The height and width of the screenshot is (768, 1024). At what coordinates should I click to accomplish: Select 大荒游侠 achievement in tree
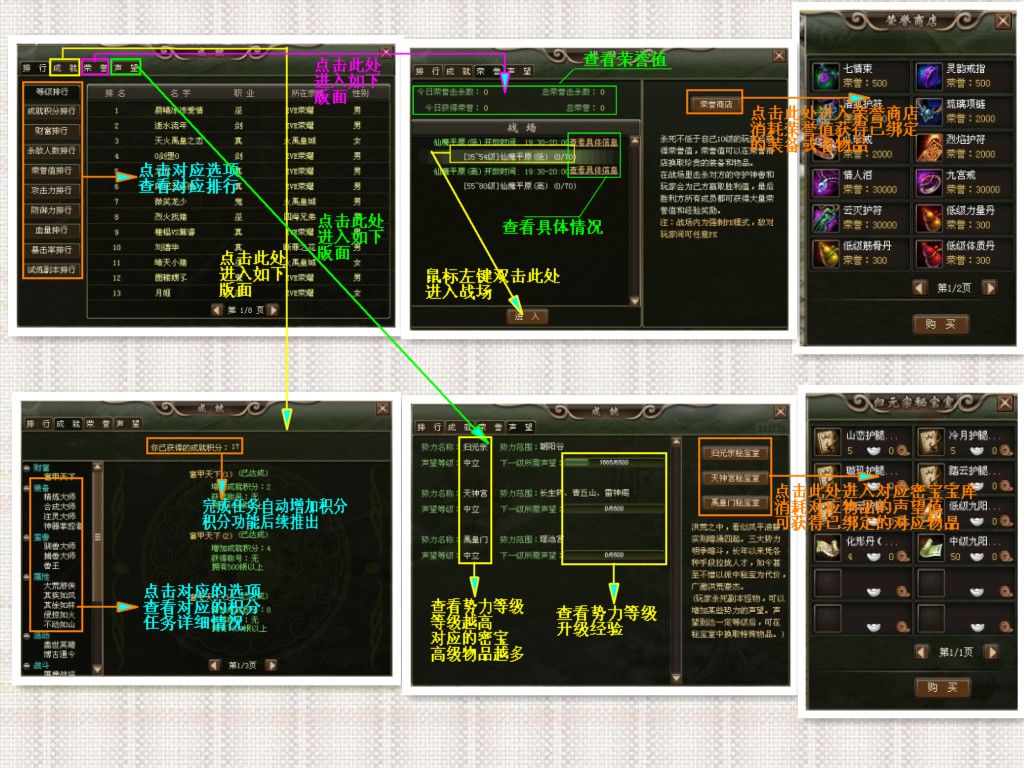tap(60, 586)
